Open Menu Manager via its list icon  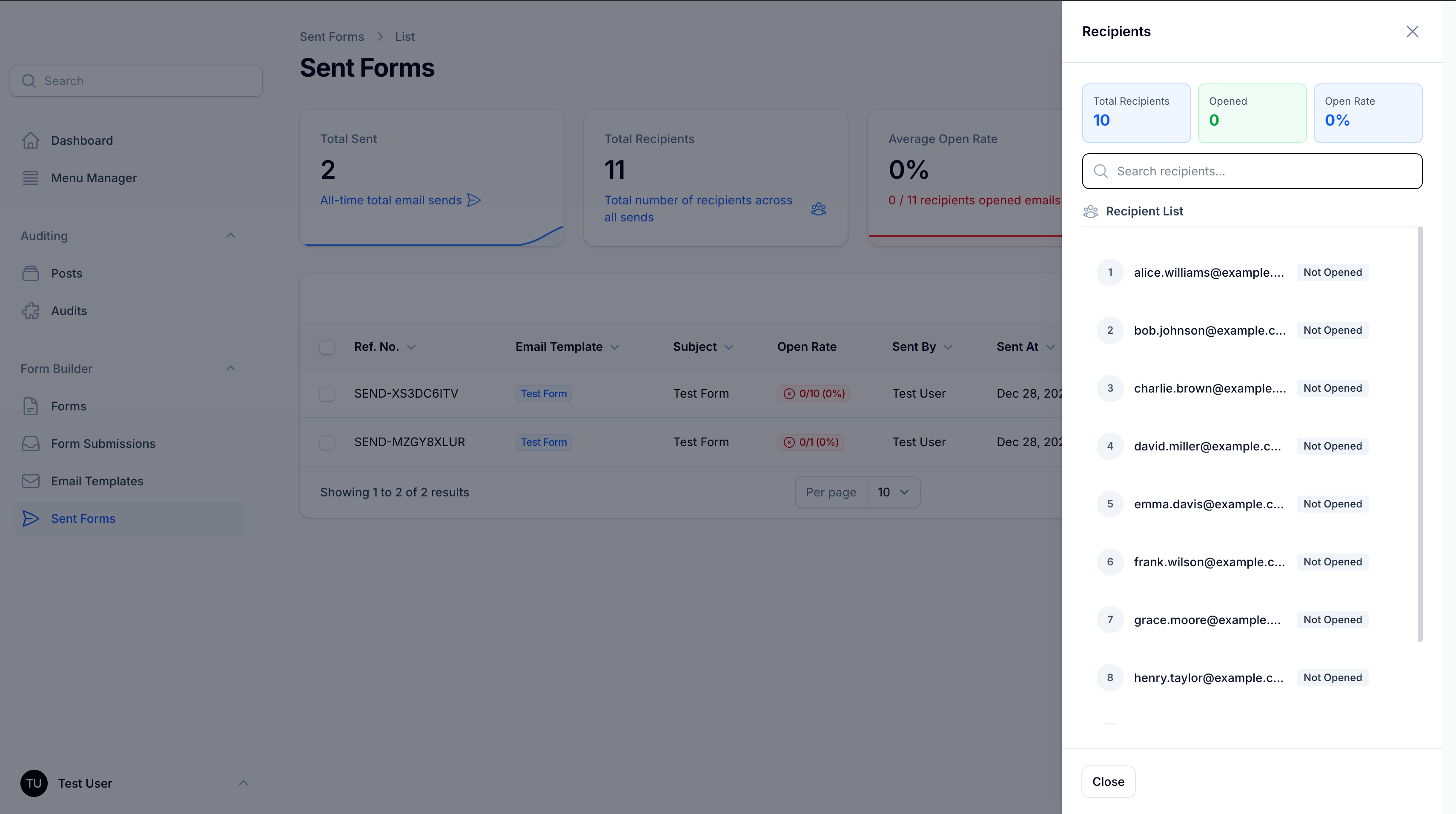(x=31, y=178)
